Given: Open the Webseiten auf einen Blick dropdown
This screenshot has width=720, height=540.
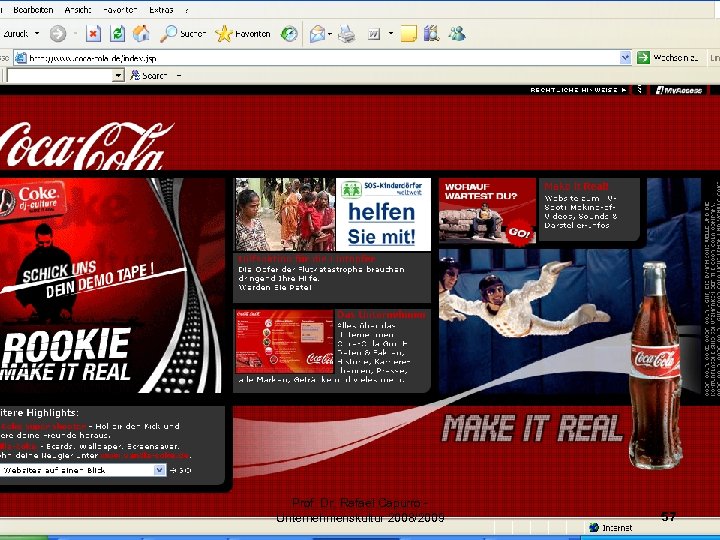Looking at the screenshot, I should [x=83, y=470].
